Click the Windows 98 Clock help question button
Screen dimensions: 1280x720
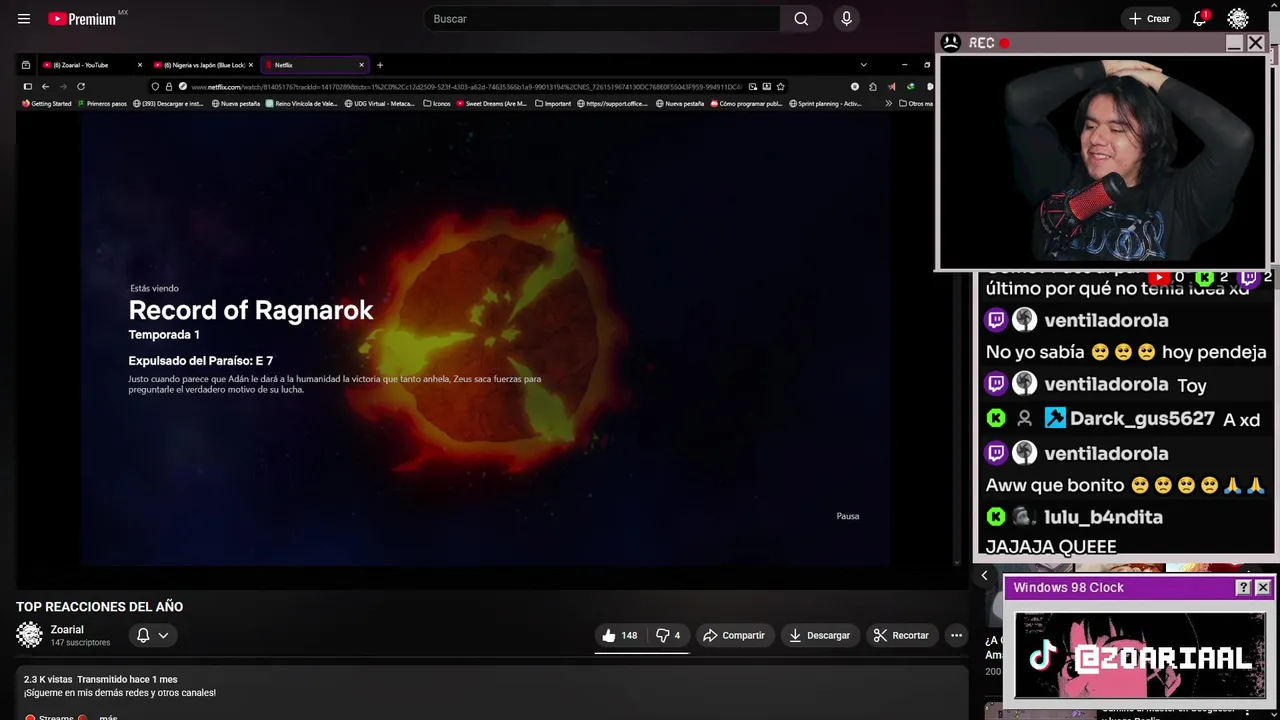pos(1243,588)
